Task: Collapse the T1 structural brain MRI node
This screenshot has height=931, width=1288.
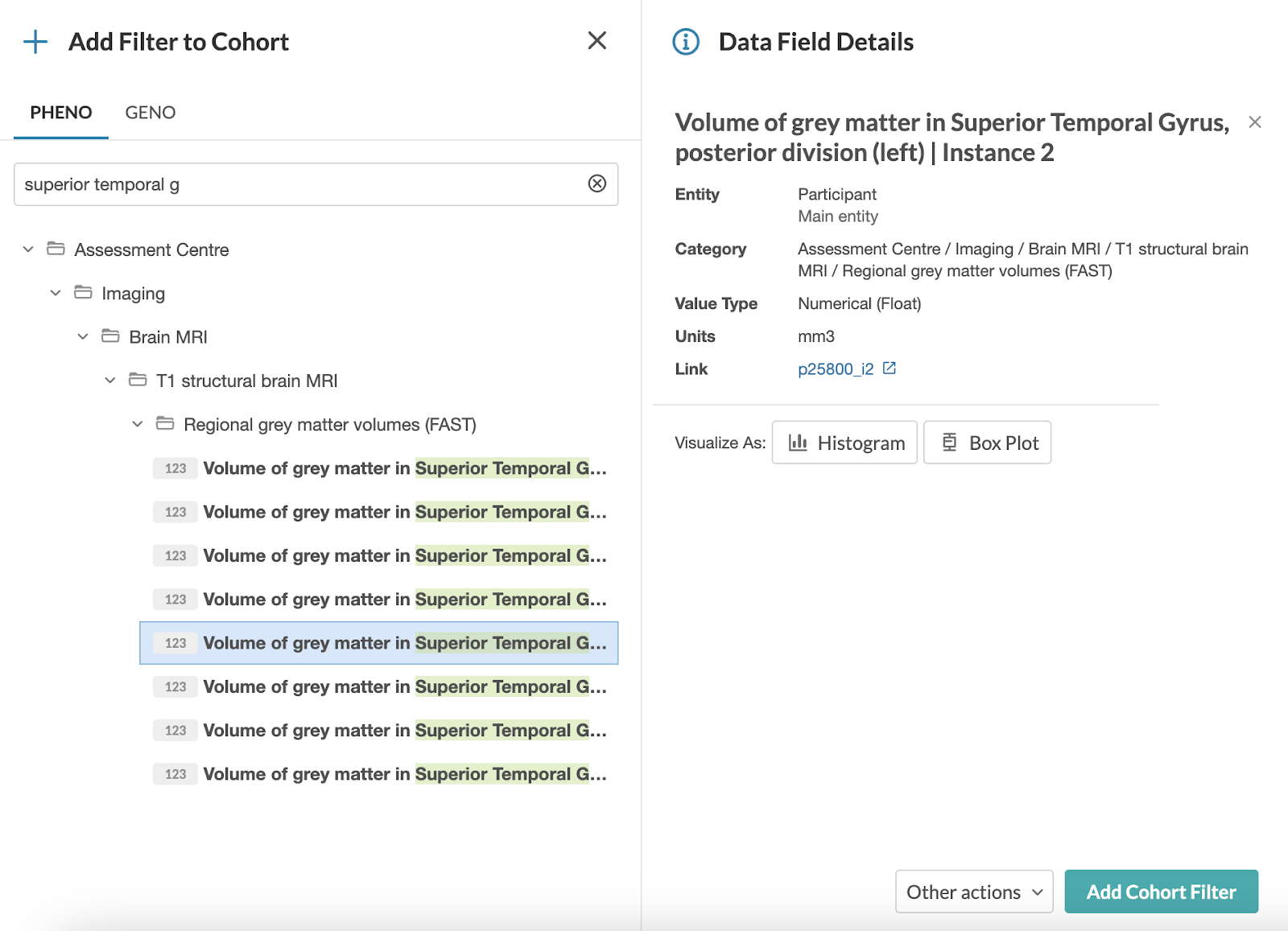Action: tap(110, 381)
